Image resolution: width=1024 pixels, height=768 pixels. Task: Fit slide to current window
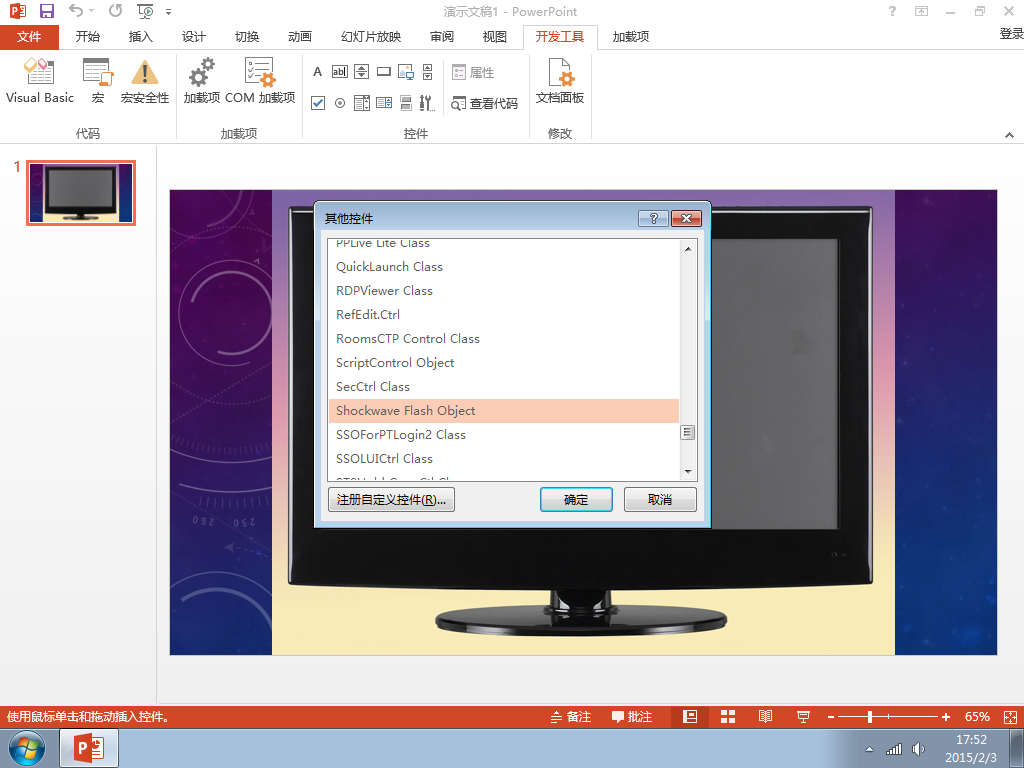(1010, 717)
